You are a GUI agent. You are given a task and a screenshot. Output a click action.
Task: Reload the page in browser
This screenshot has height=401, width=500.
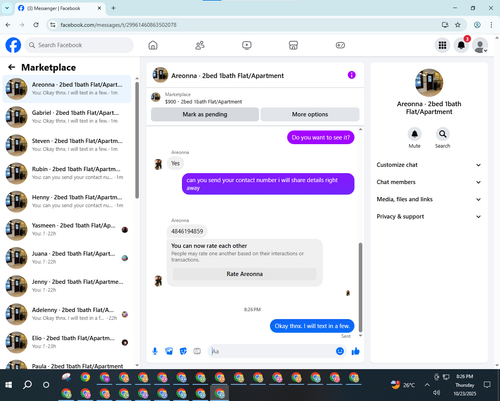click(36, 25)
